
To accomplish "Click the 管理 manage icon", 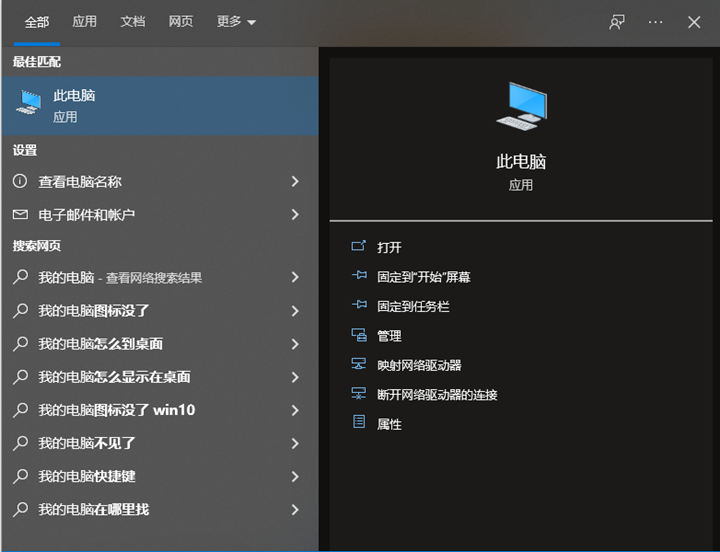I will click(x=359, y=335).
